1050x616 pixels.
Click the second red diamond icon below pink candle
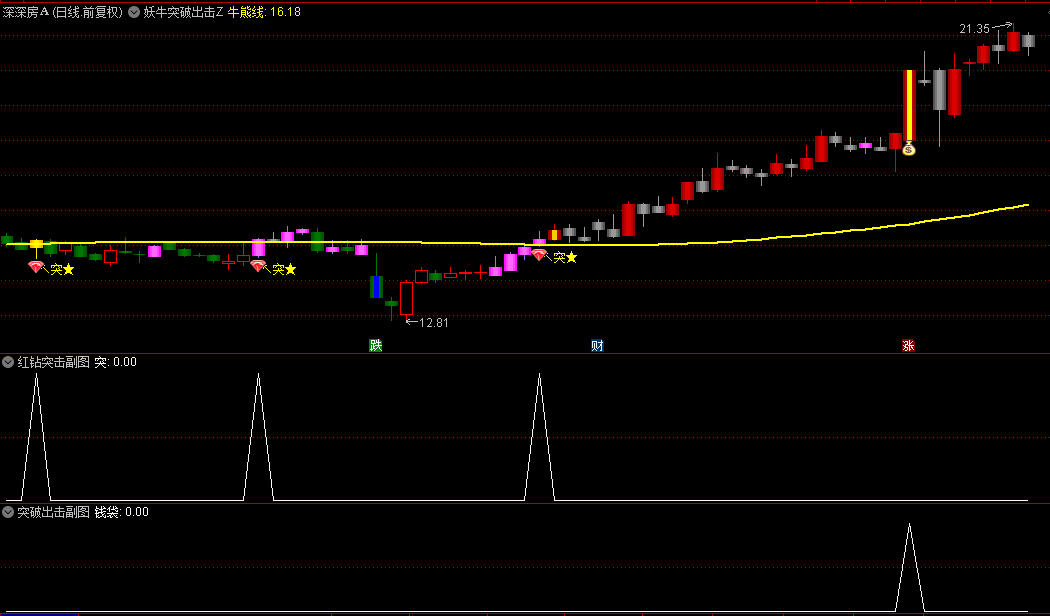click(258, 266)
